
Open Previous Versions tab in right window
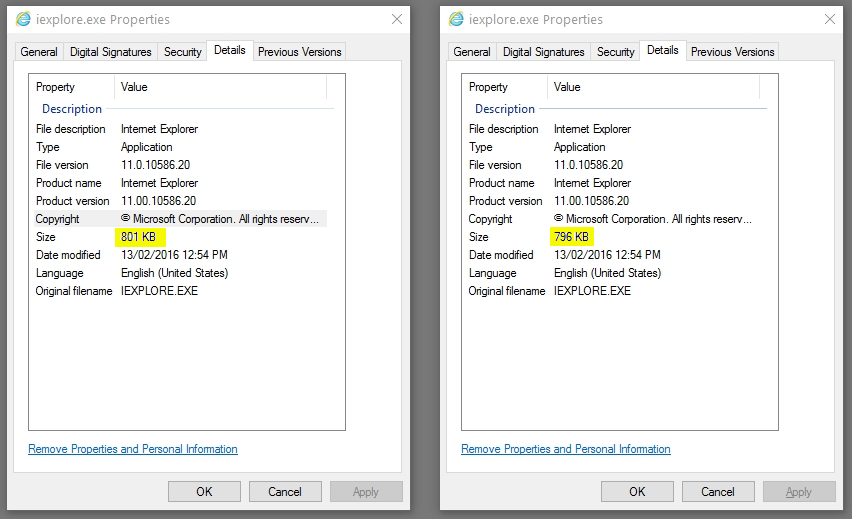point(732,52)
